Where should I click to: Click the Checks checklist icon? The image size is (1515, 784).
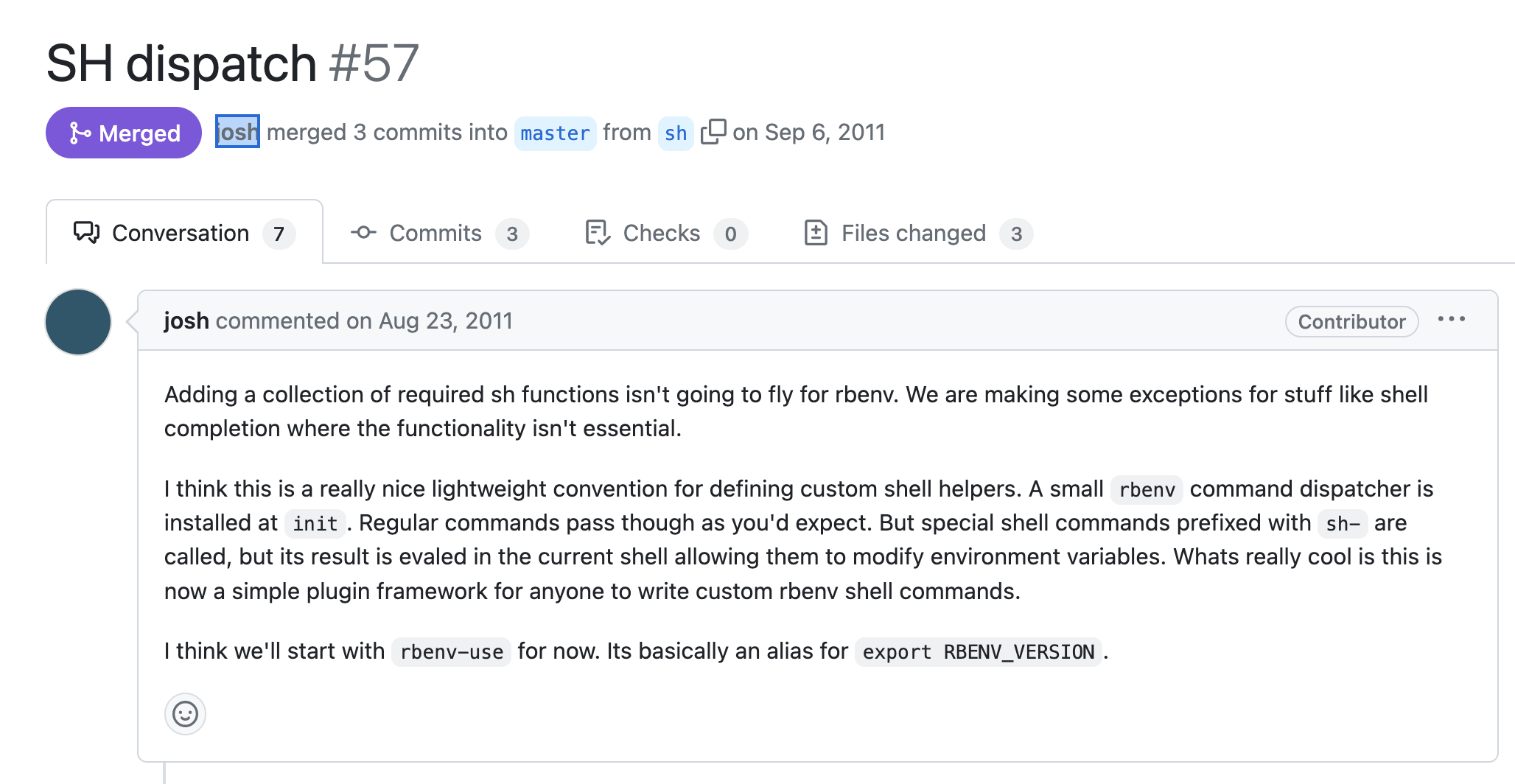(598, 233)
